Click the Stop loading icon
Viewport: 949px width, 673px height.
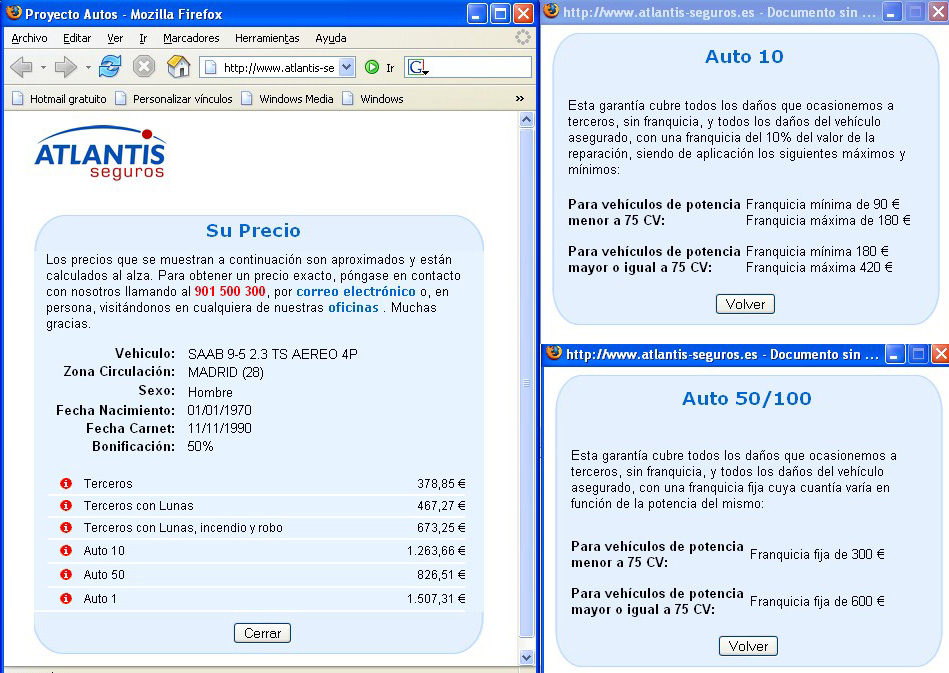click(x=144, y=67)
